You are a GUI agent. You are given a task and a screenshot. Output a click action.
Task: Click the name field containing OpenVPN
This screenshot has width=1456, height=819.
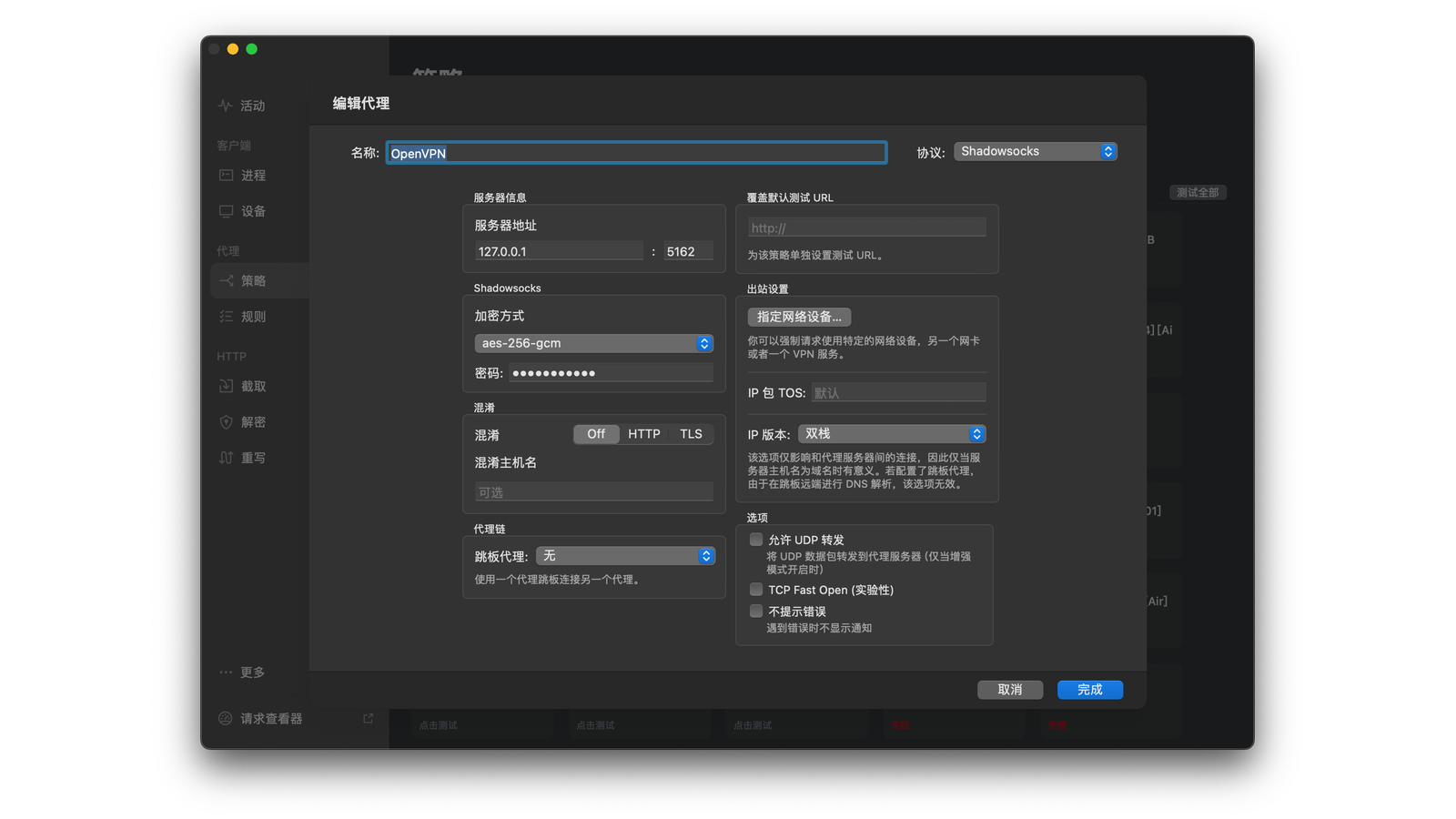pyautogui.click(x=636, y=153)
